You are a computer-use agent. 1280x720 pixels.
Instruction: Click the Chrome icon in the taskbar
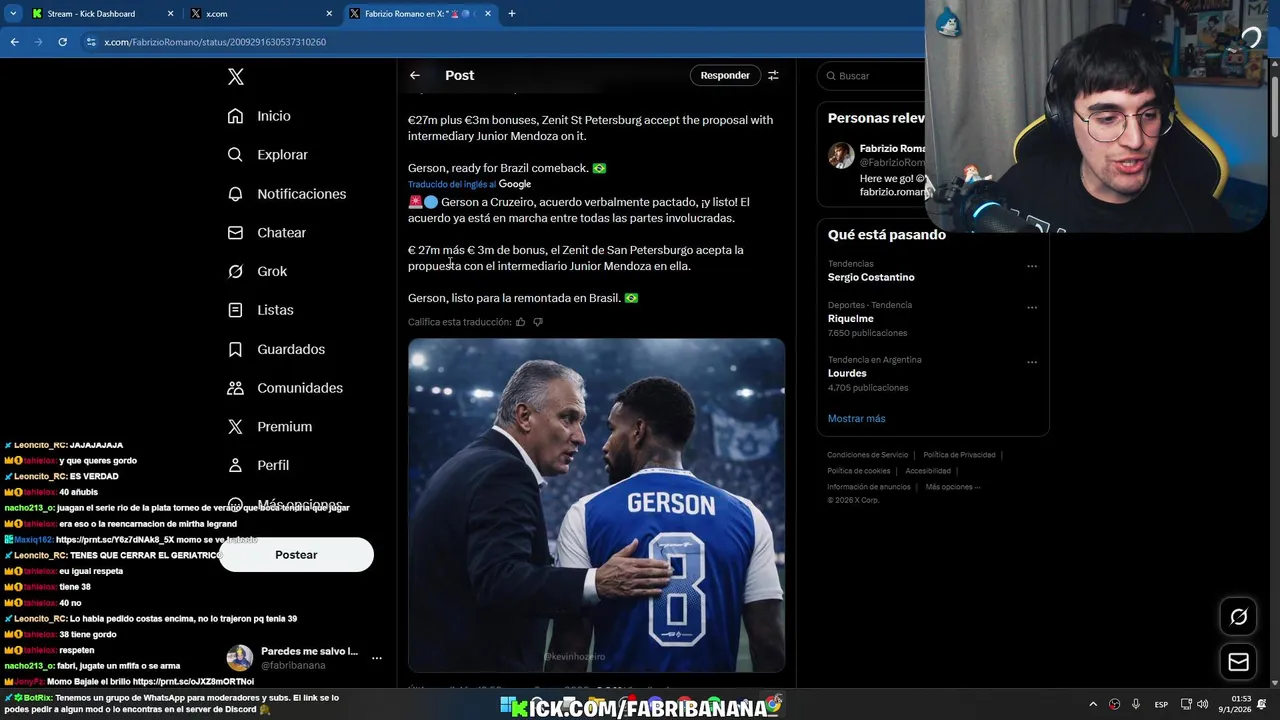(773, 706)
